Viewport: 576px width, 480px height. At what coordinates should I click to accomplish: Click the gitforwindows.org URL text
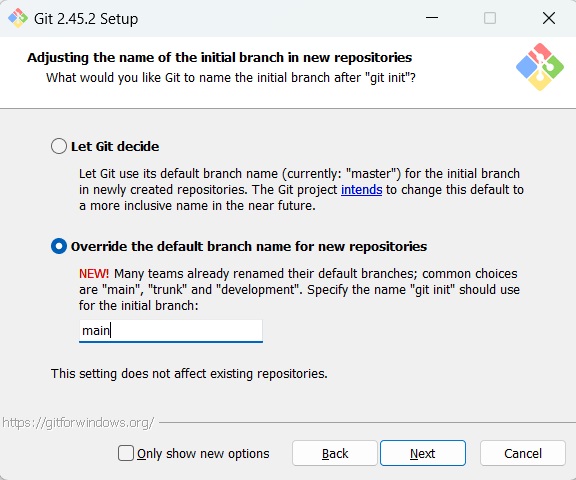78,423
